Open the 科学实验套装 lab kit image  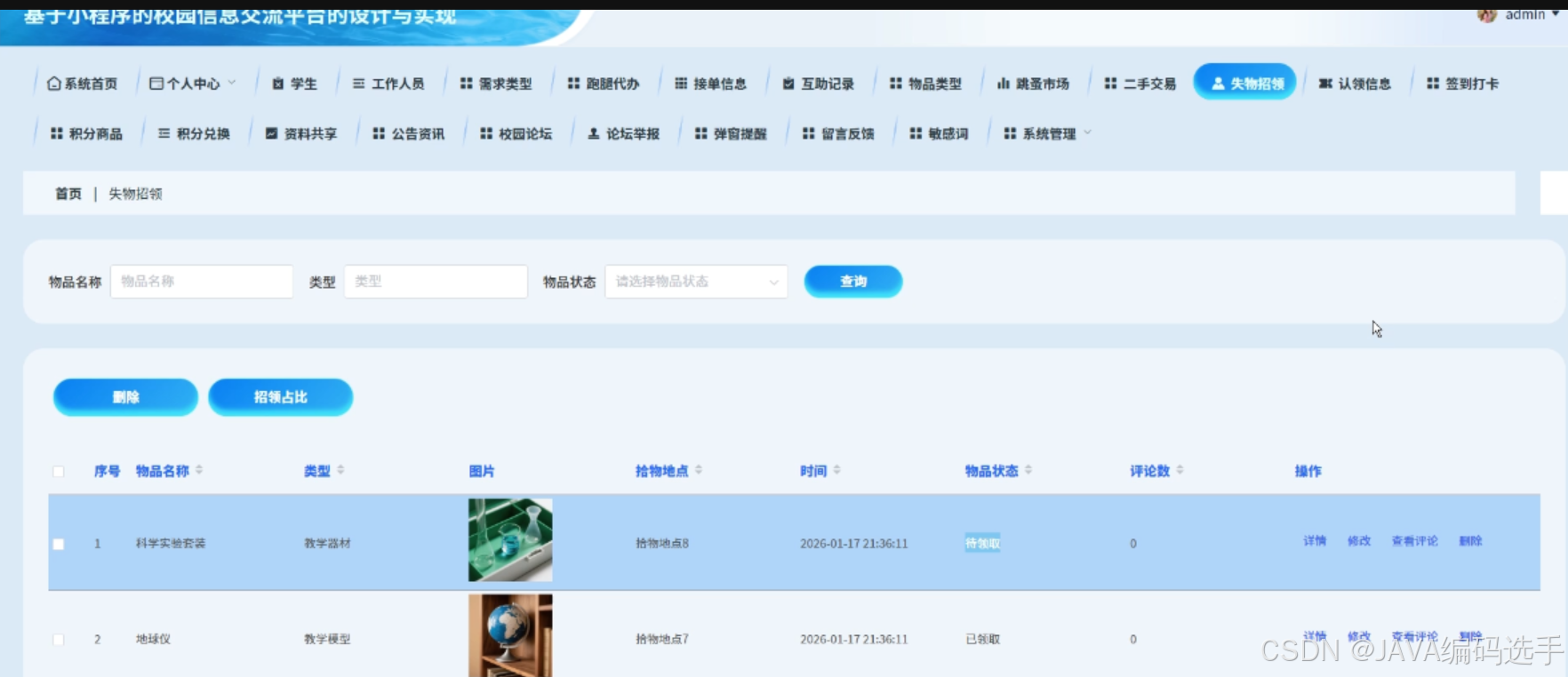tap(510, 540)
